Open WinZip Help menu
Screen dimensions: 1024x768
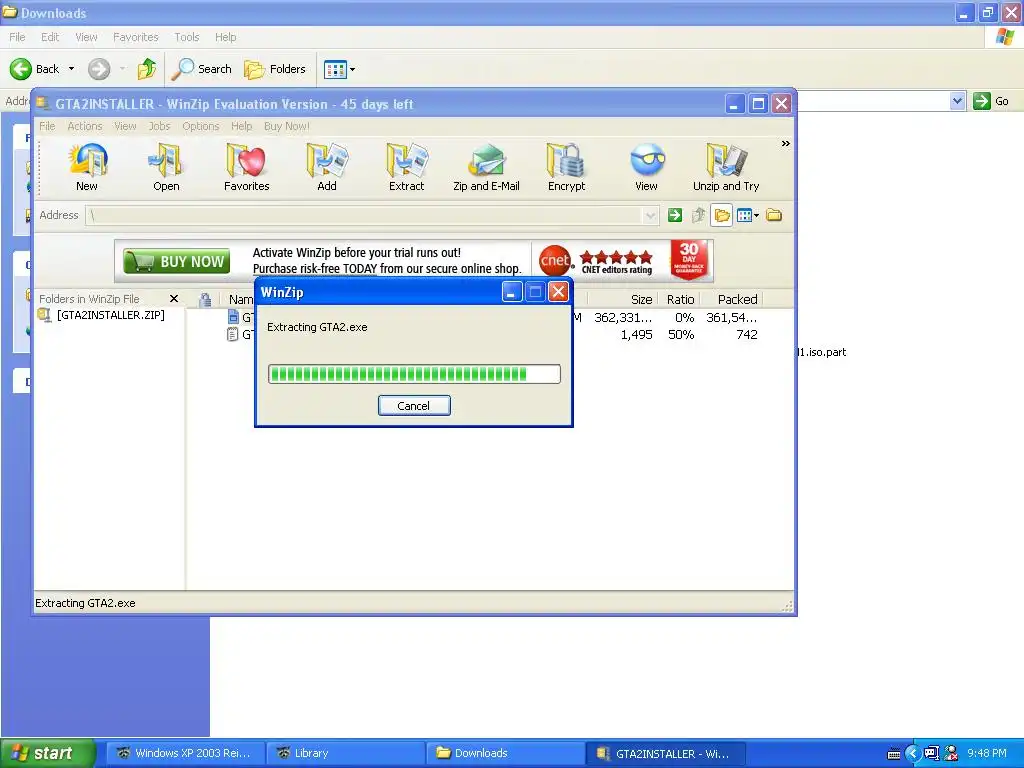click(x=241, y=126)
